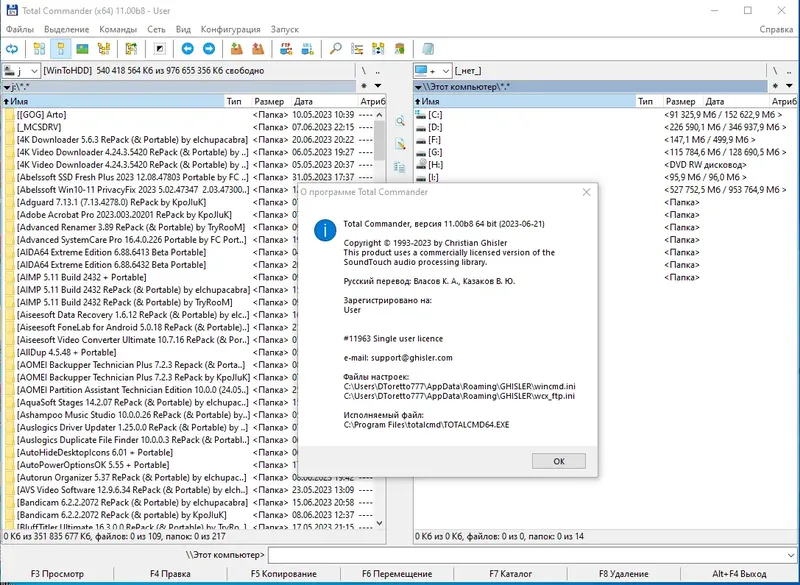Open the magnifier search files tool

tap(335, 49)
